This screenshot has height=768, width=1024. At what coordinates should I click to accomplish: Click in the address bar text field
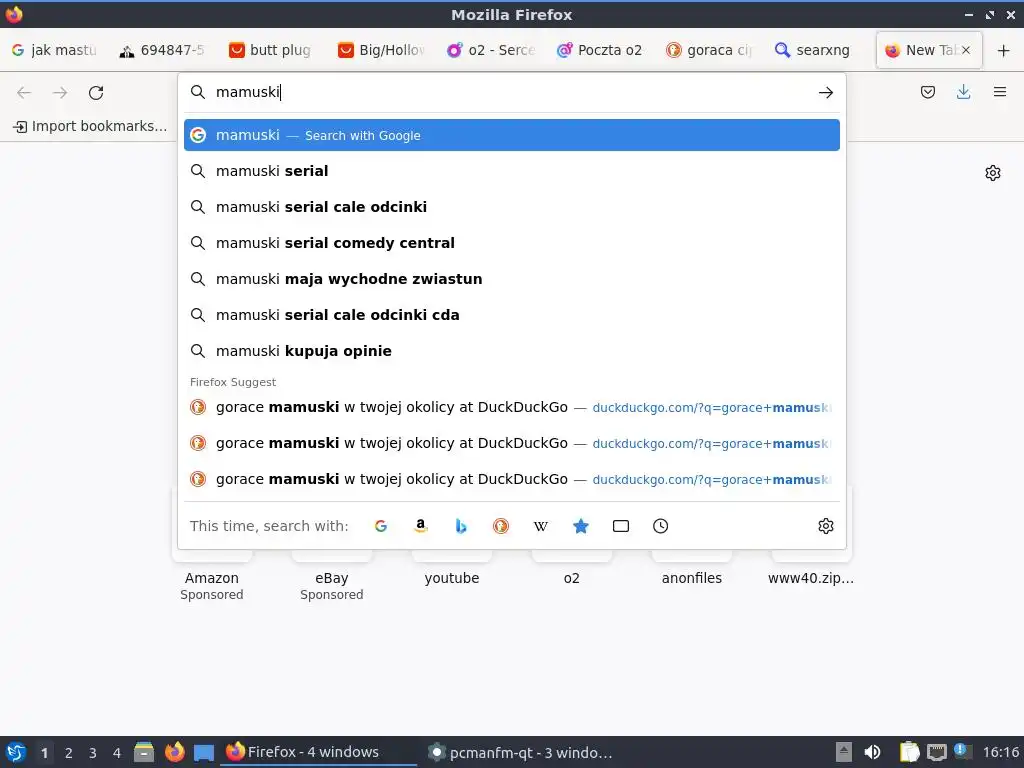click(x=513, y=92)
